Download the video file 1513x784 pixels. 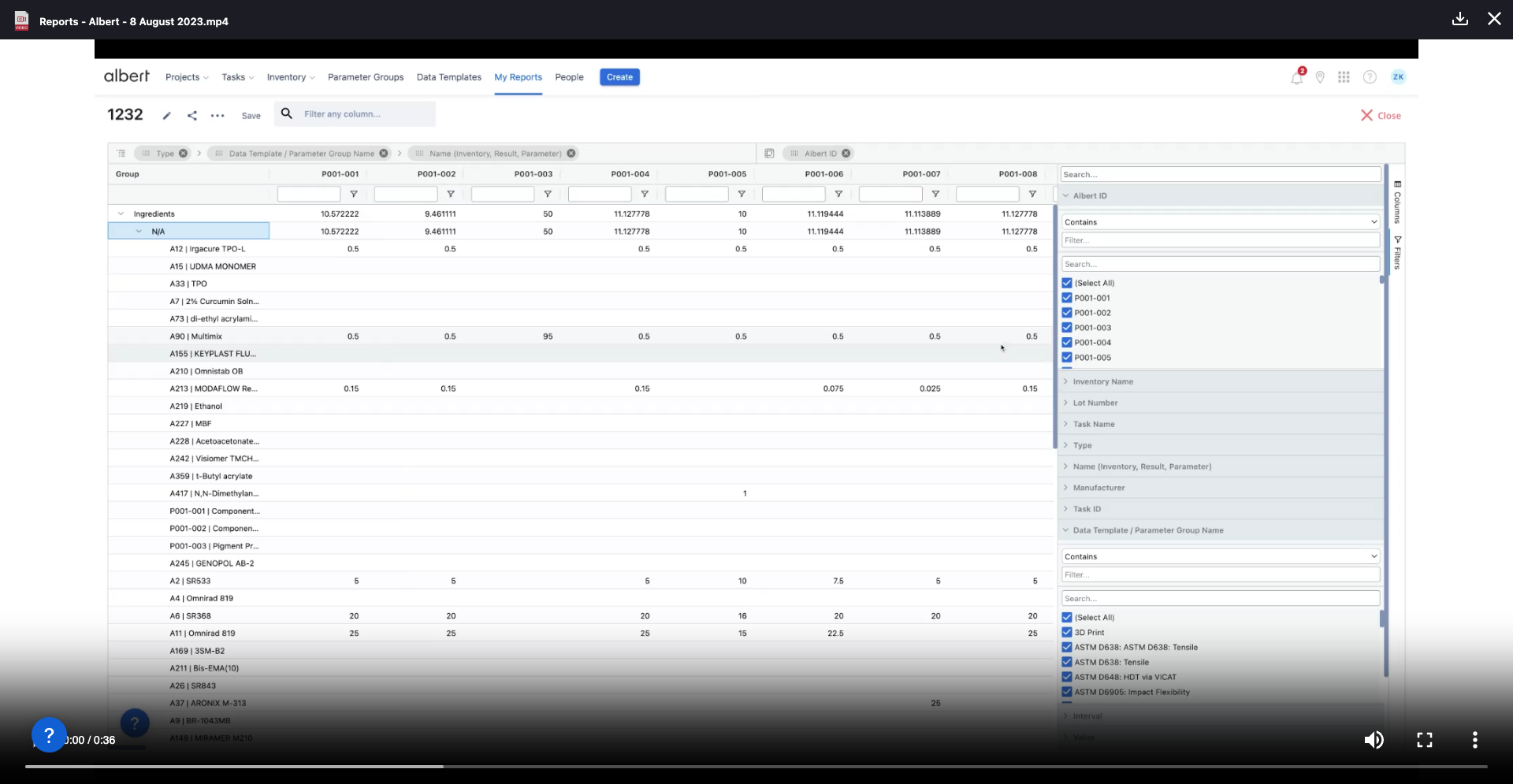pos(1459,19)
